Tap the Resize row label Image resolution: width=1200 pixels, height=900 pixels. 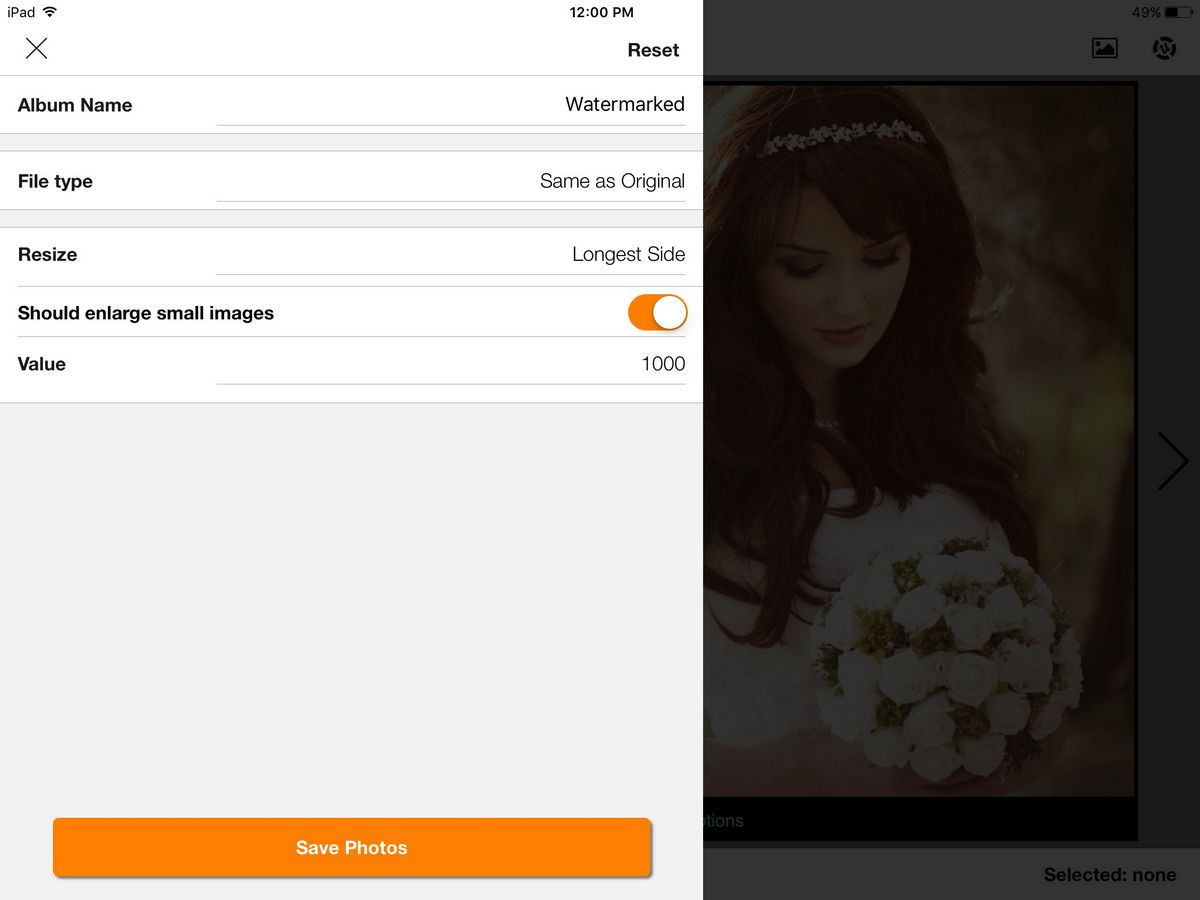click(47, 254)
